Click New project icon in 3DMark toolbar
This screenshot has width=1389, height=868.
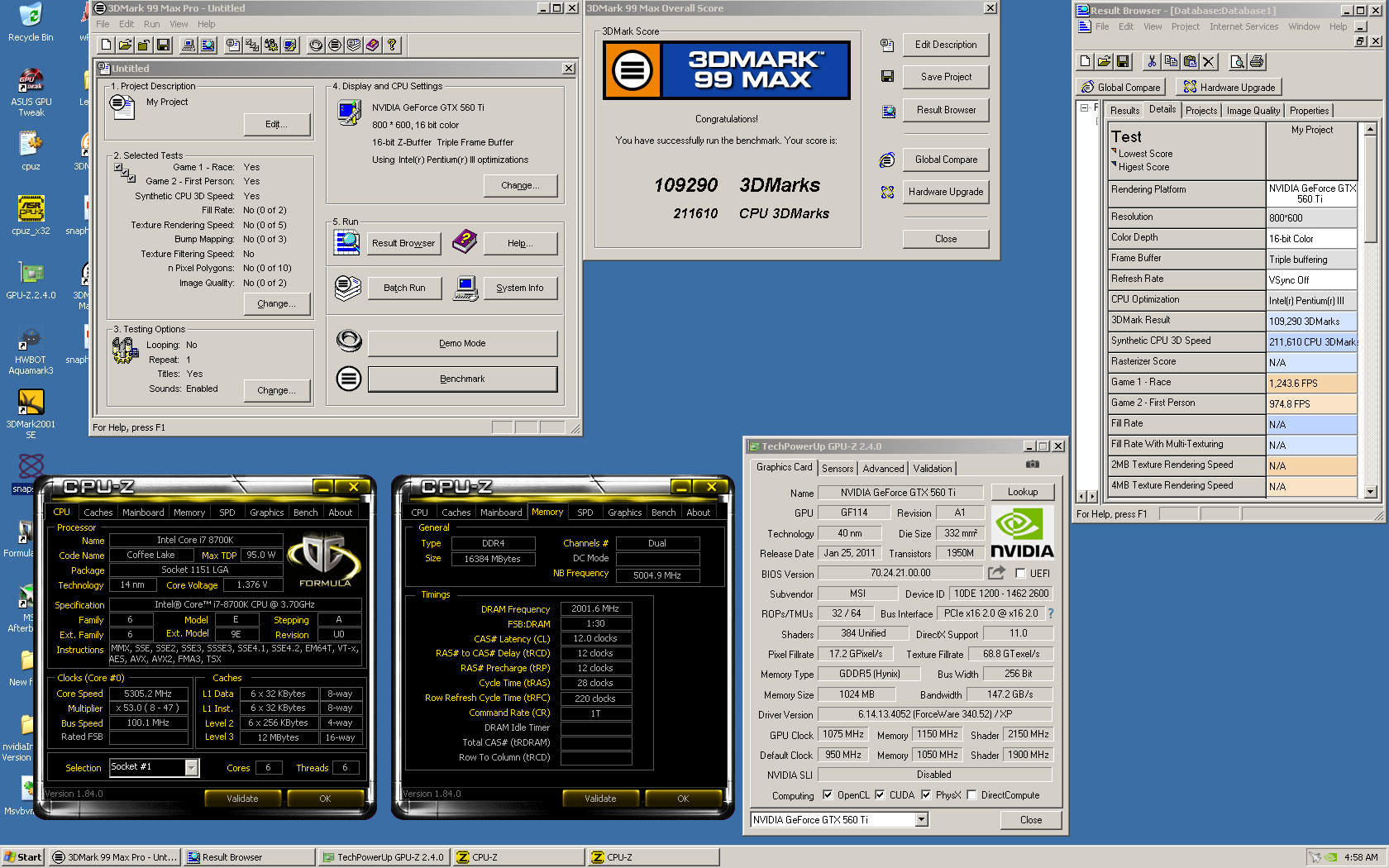[x=106, y=45]
